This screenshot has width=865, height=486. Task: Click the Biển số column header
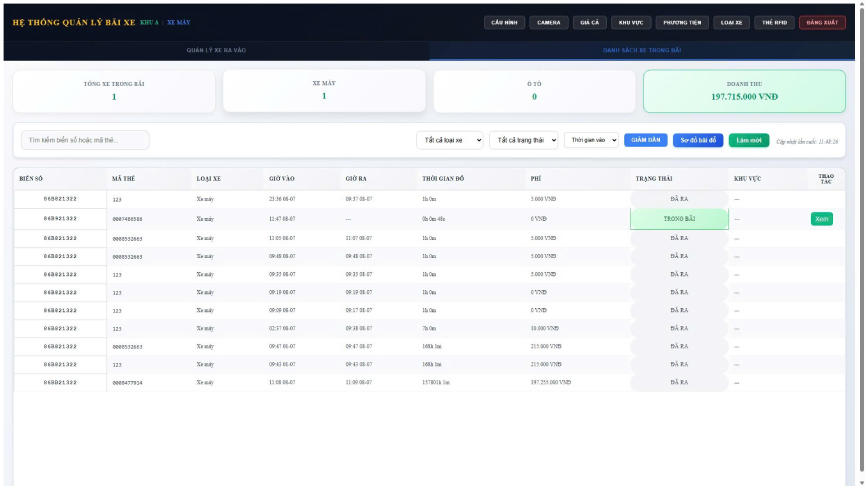click(x=31, y=179)
